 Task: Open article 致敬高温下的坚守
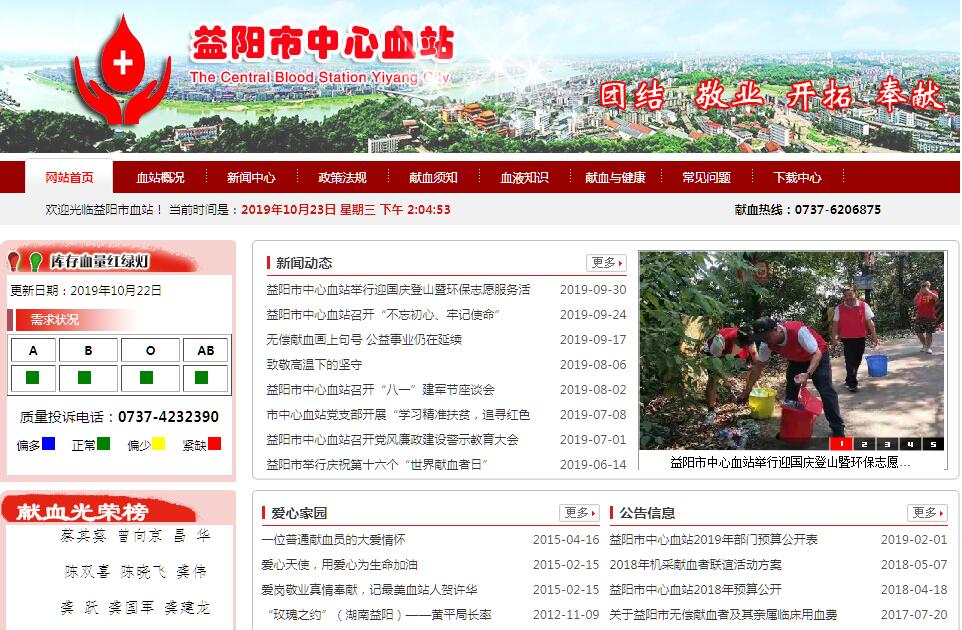(314, 365)
